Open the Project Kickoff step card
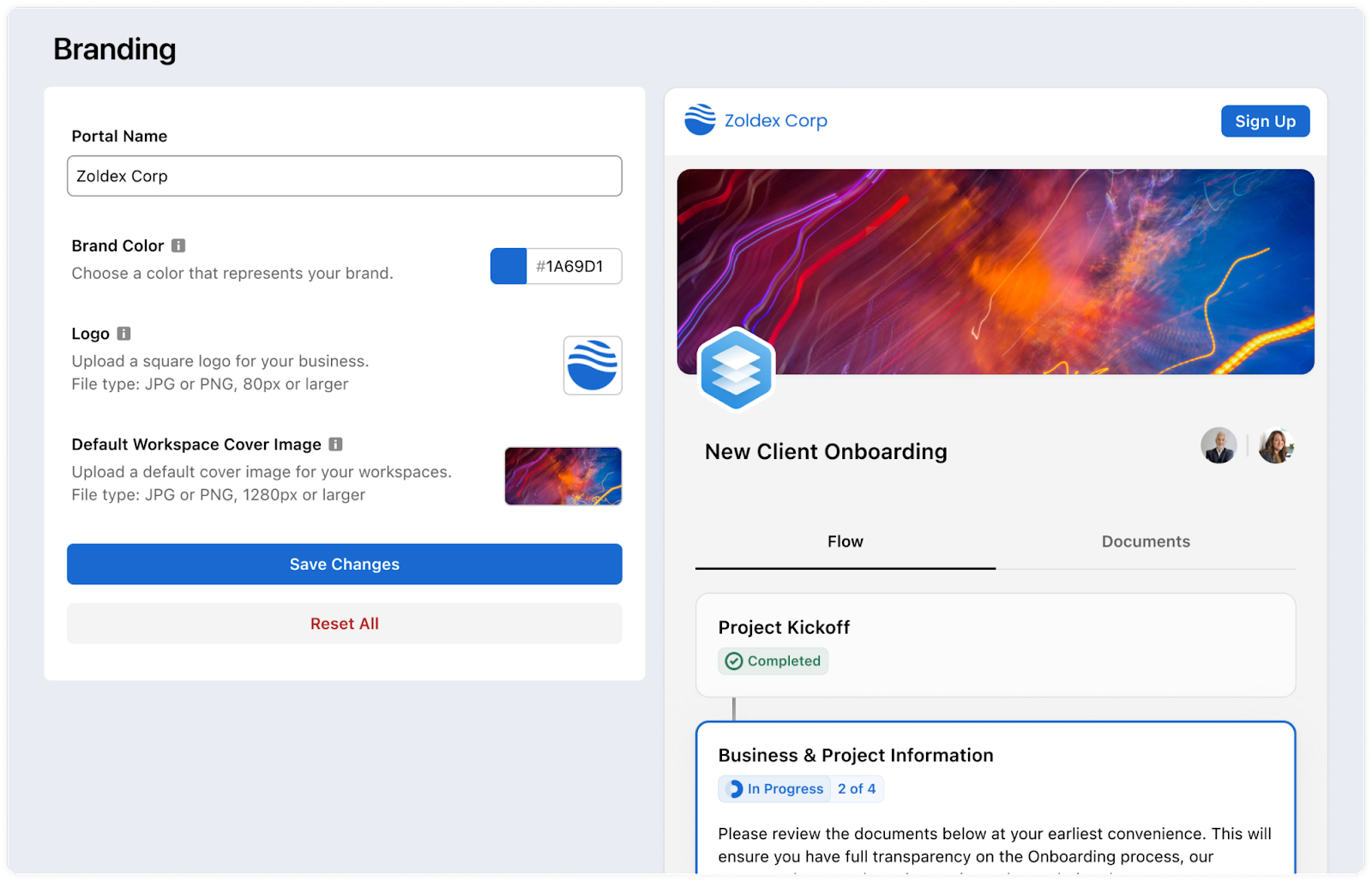The image size is (1372, 882). click(995, 643)
